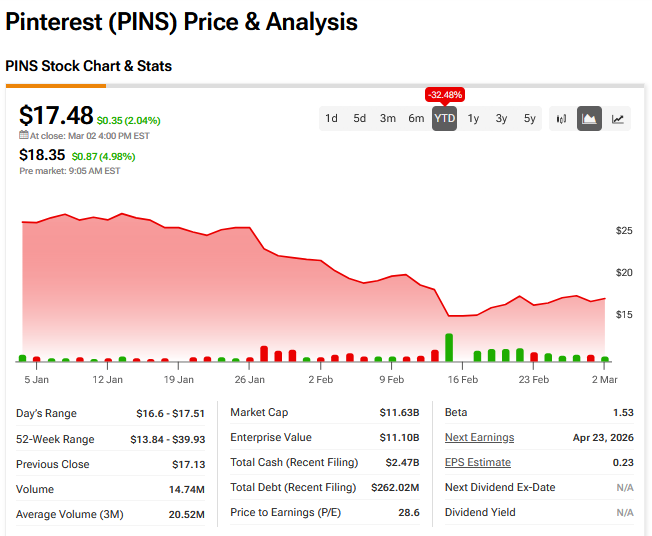
Task: Click the Day's Range value $16.6 - $17.51
Action: (x=170, y=413)
